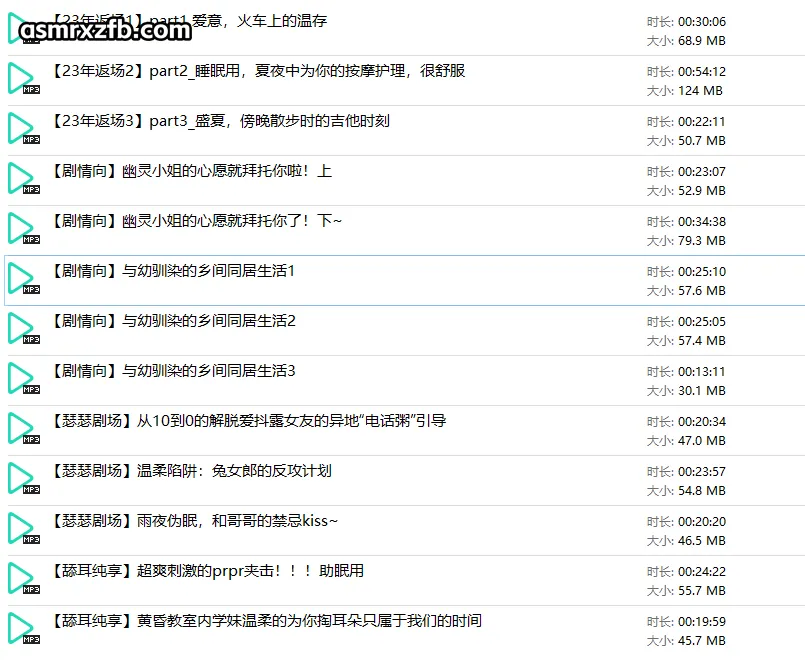Select 【剧情向】与幼驯染的乡间同居生活2
The image size is (805, 668).
pos(174,321)
